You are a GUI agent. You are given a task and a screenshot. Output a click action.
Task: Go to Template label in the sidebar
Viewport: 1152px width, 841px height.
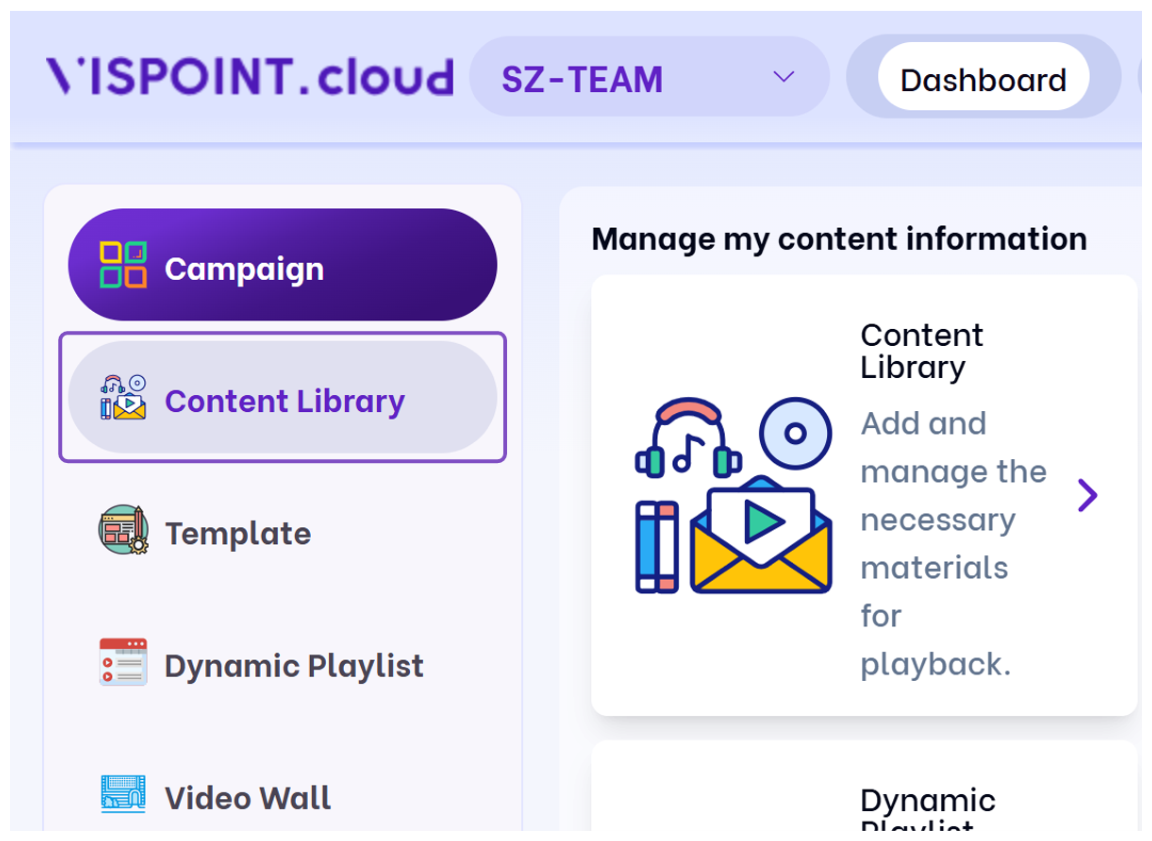237,533
